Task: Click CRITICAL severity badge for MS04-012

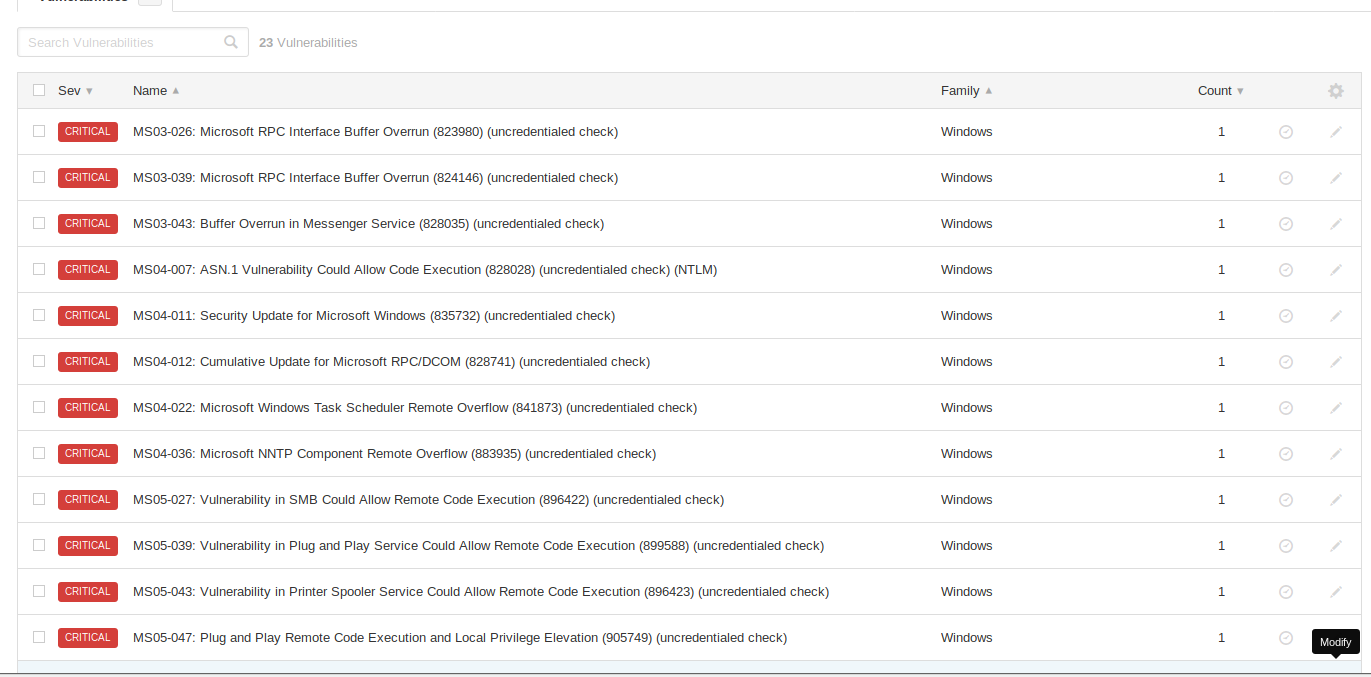Action: (88, 362)
